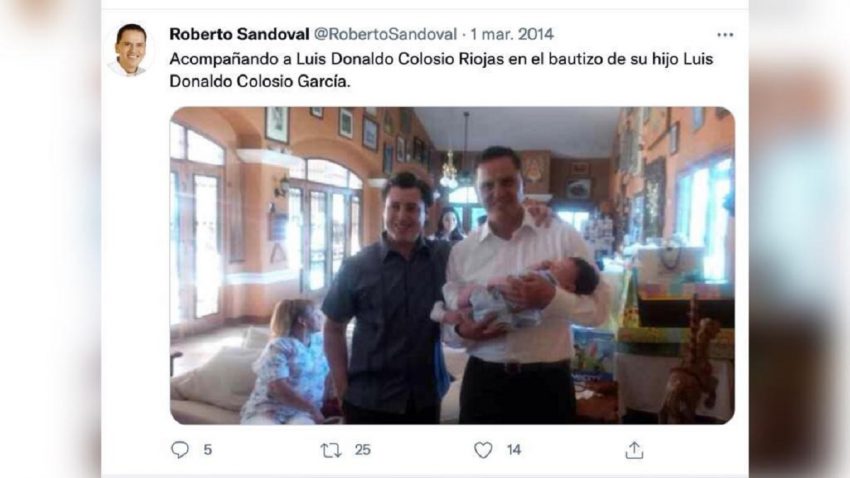Retweet using the arrows icon
The height and width of the screenshot is (478, 850).
click(331, 450)
